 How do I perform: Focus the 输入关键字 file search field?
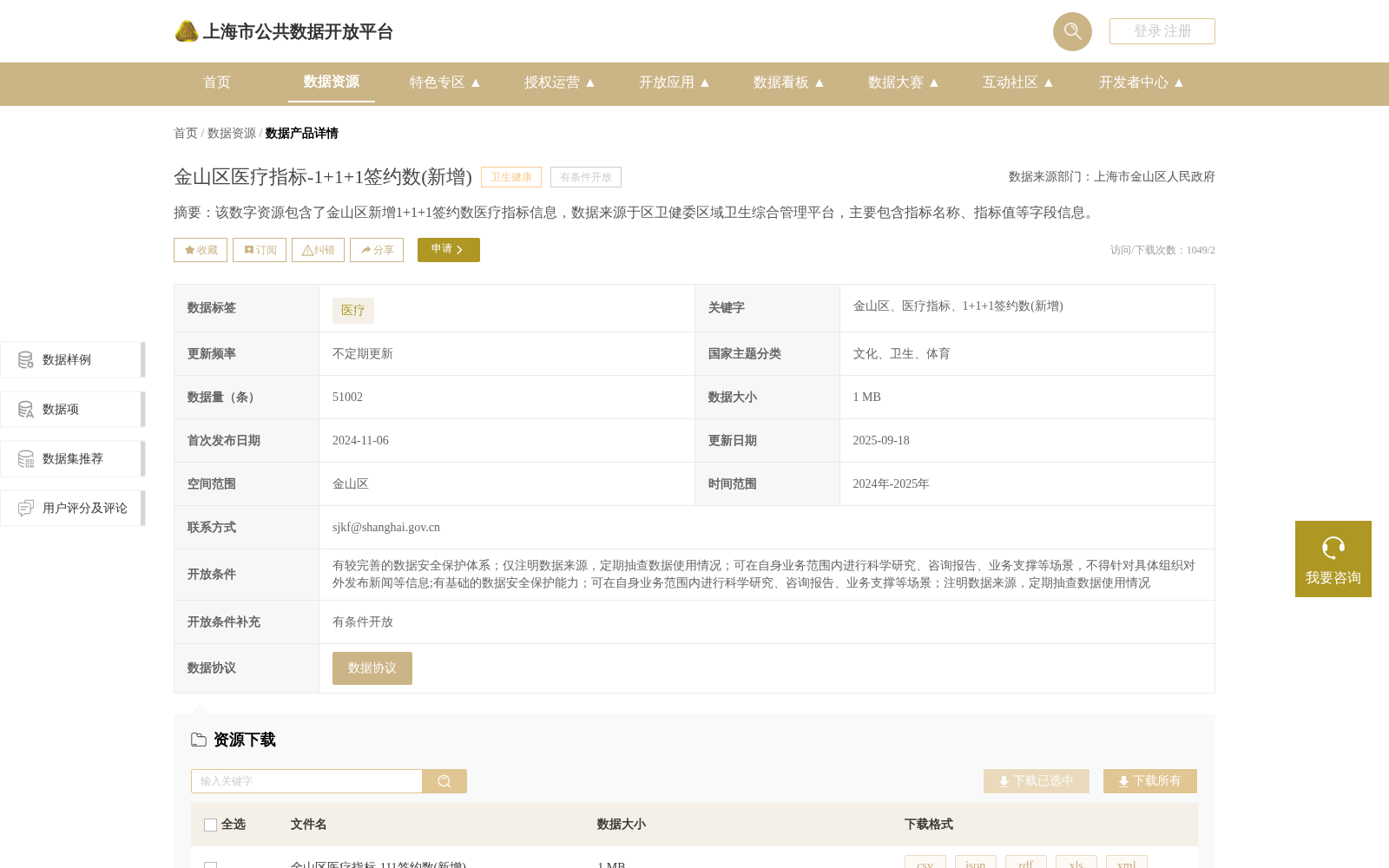306,781
